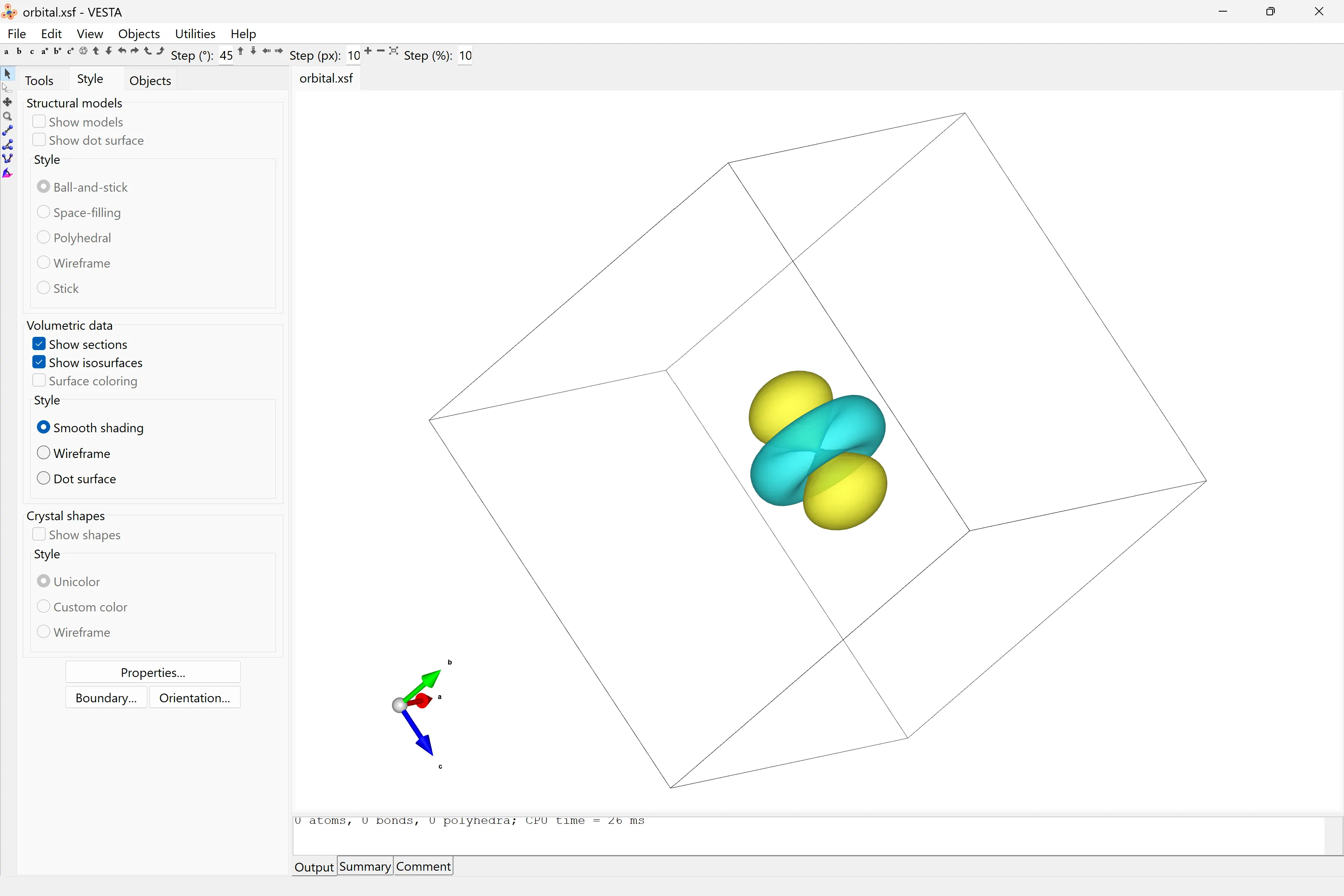Screen dimensions: 1344x896
Task: Click the Properties... button
Action: pyautogui.click(x=153, y=672)
